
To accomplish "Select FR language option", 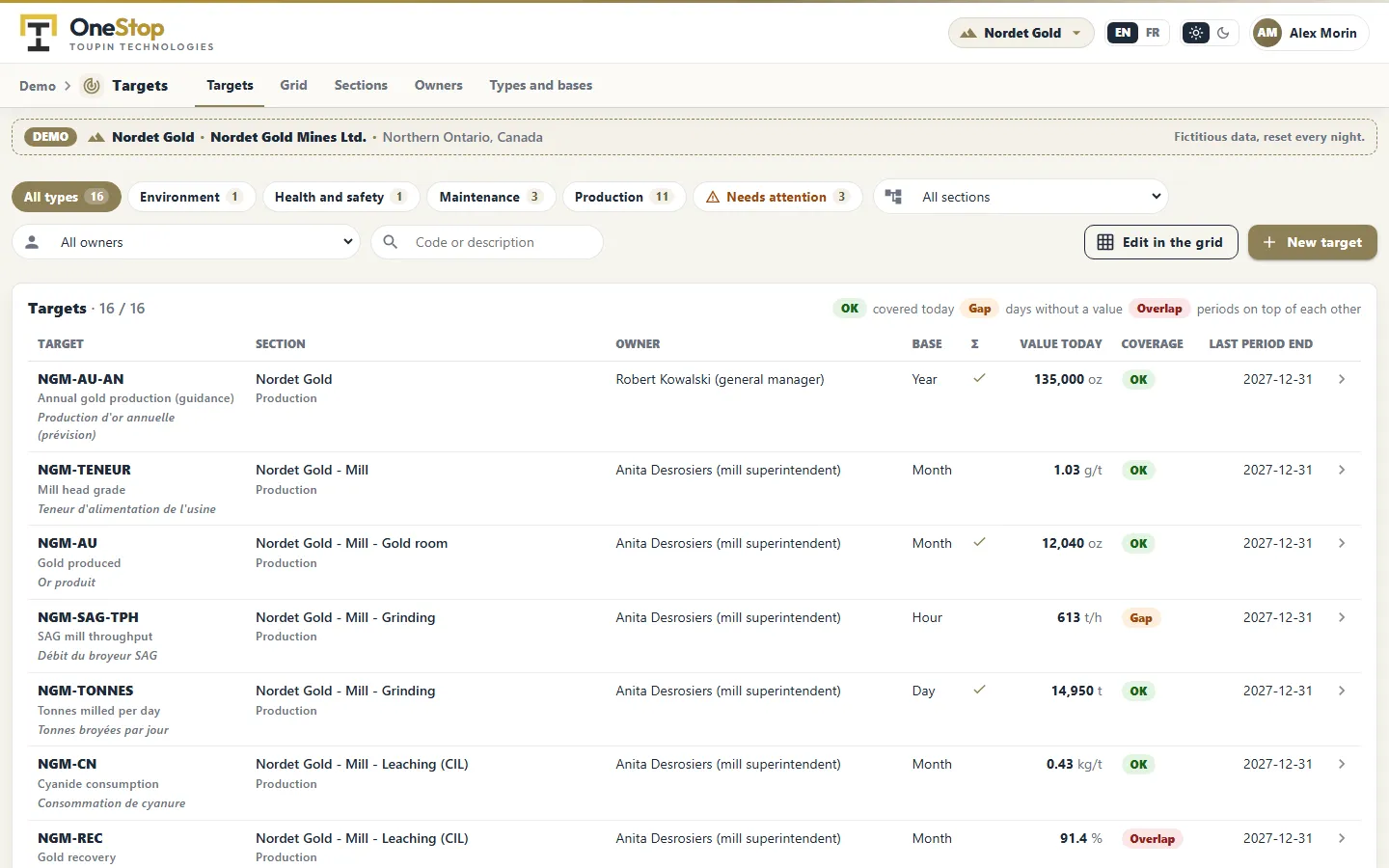I will (x=1153, y=33).
